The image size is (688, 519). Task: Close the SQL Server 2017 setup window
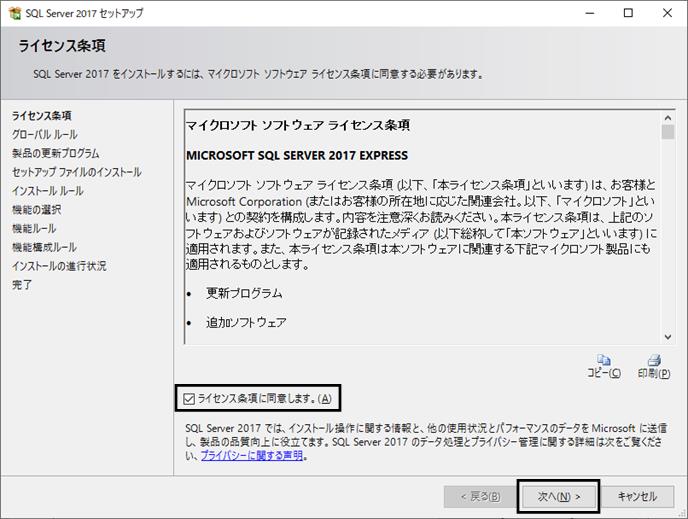coord(667,13)
